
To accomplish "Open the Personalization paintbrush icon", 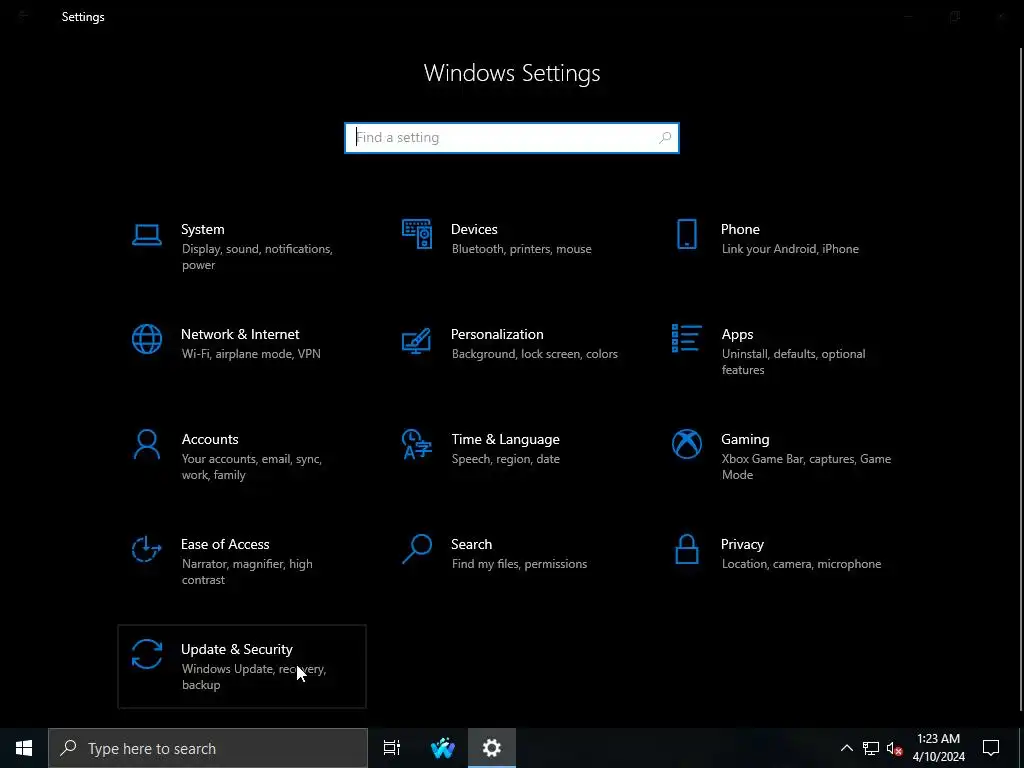I will tap(417, 340).
